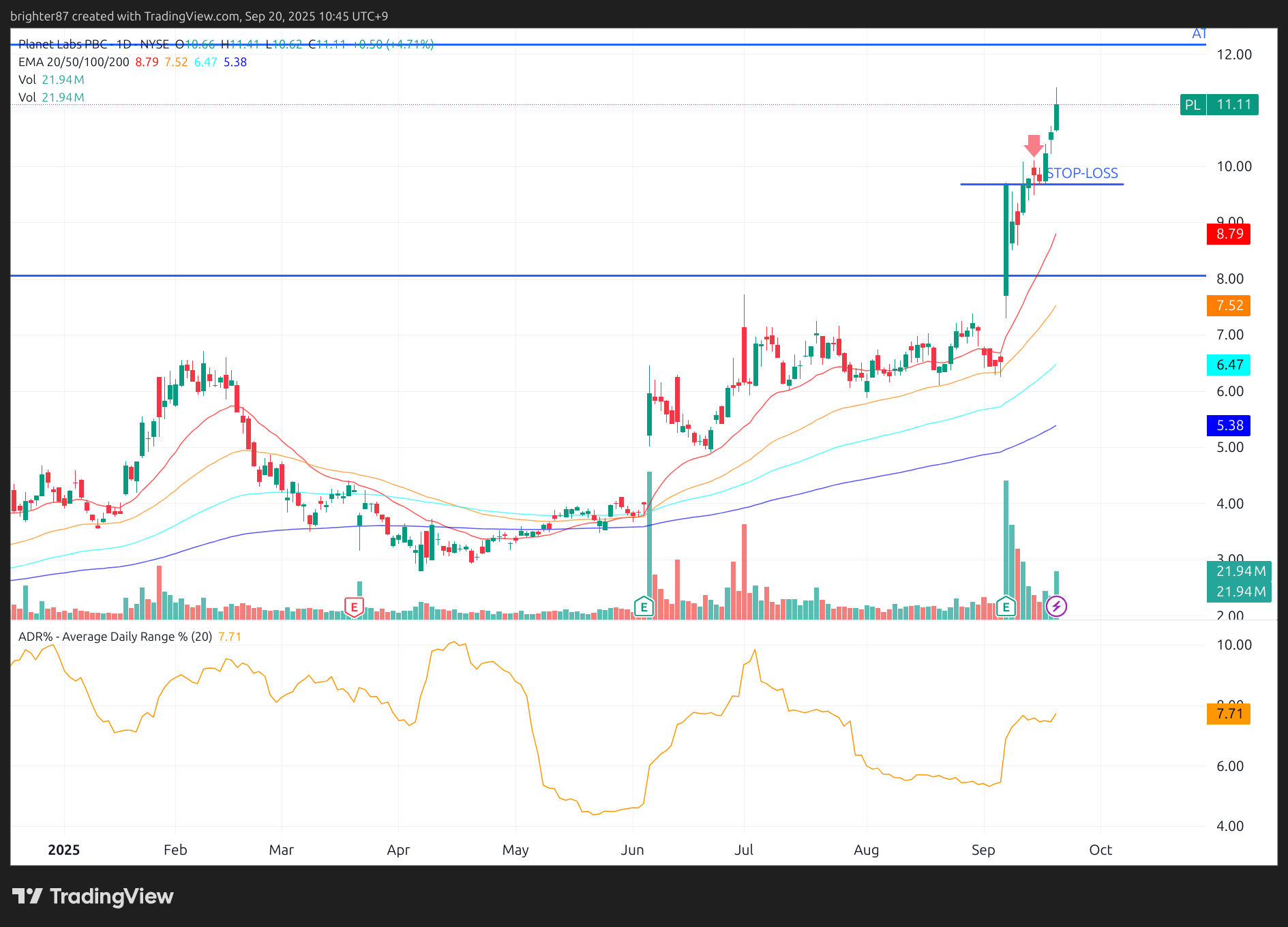
Task: Click the purple lightning bolt icon
Action: point(1056,606)
